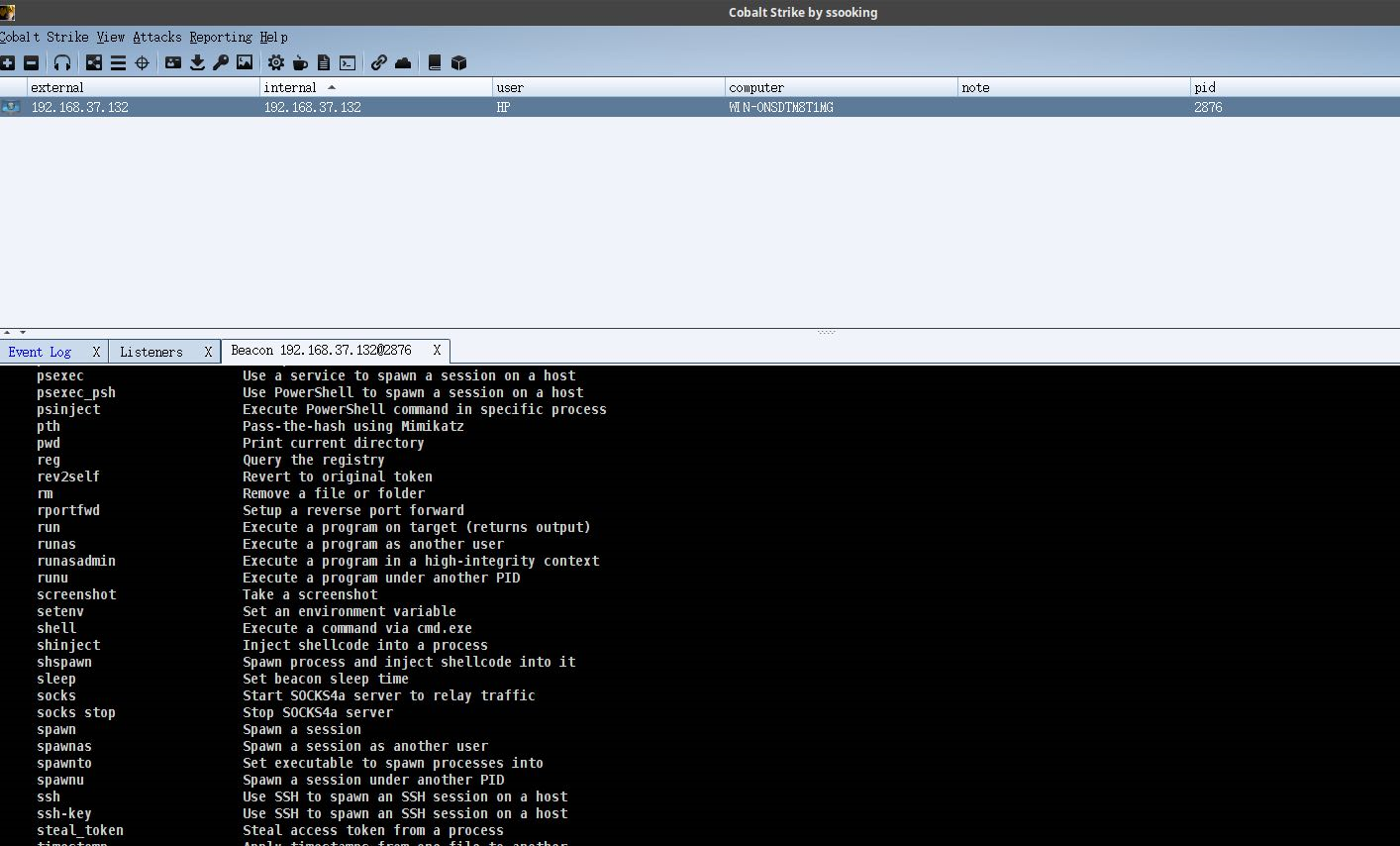Sort sessions by user column
Viewport: 1400px width, 846px height.
coord(609,87)
